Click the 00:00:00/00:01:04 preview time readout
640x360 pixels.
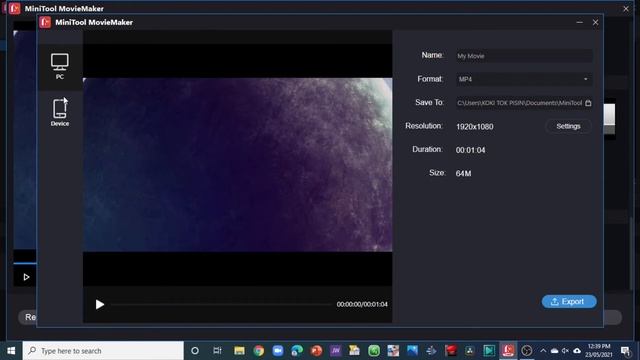(x=362, y=304)
